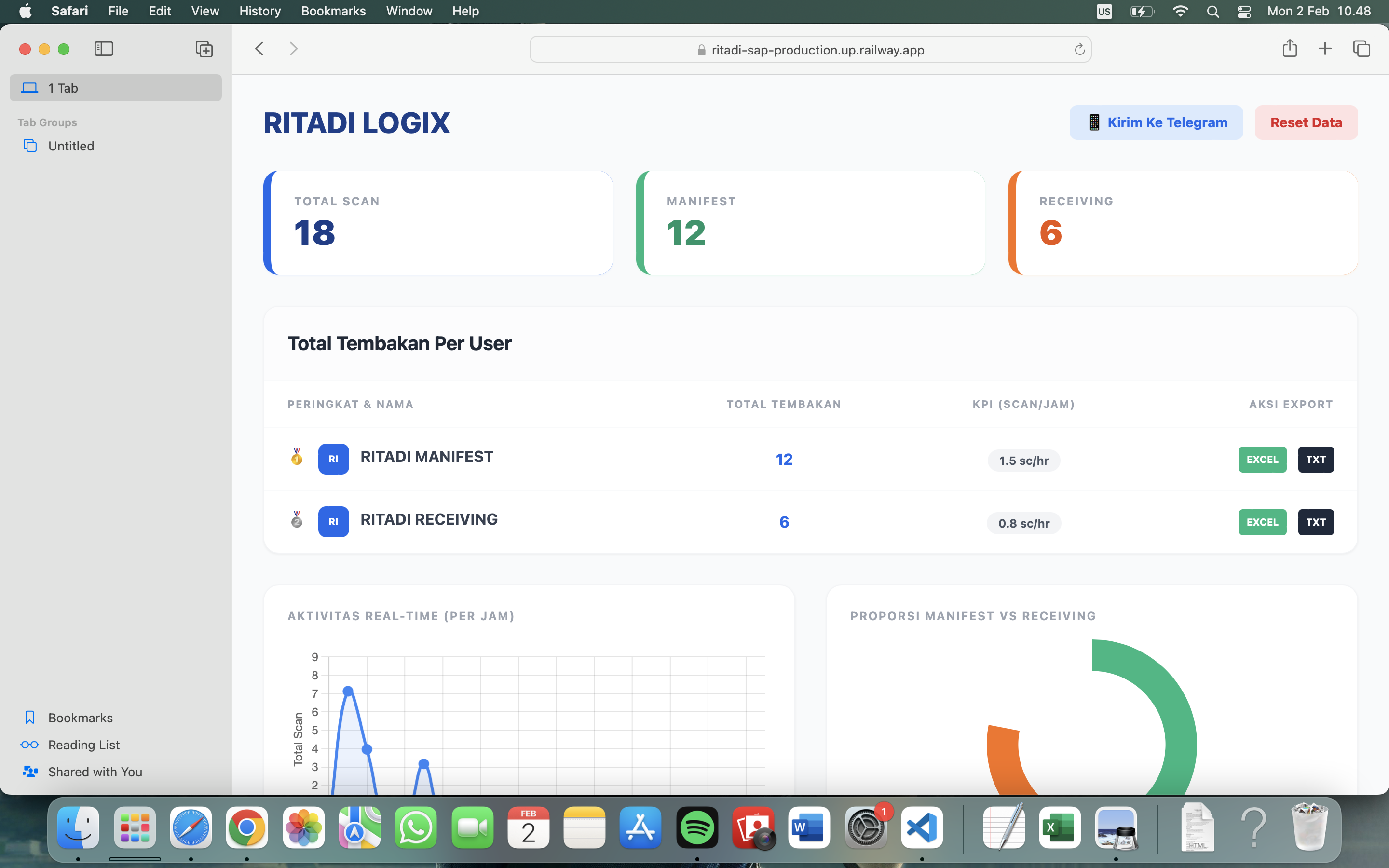The height and width of the screenshot is (868, 1389).
Task: Open Microsoft Excel from the dock
Action: click(1060, 827)
